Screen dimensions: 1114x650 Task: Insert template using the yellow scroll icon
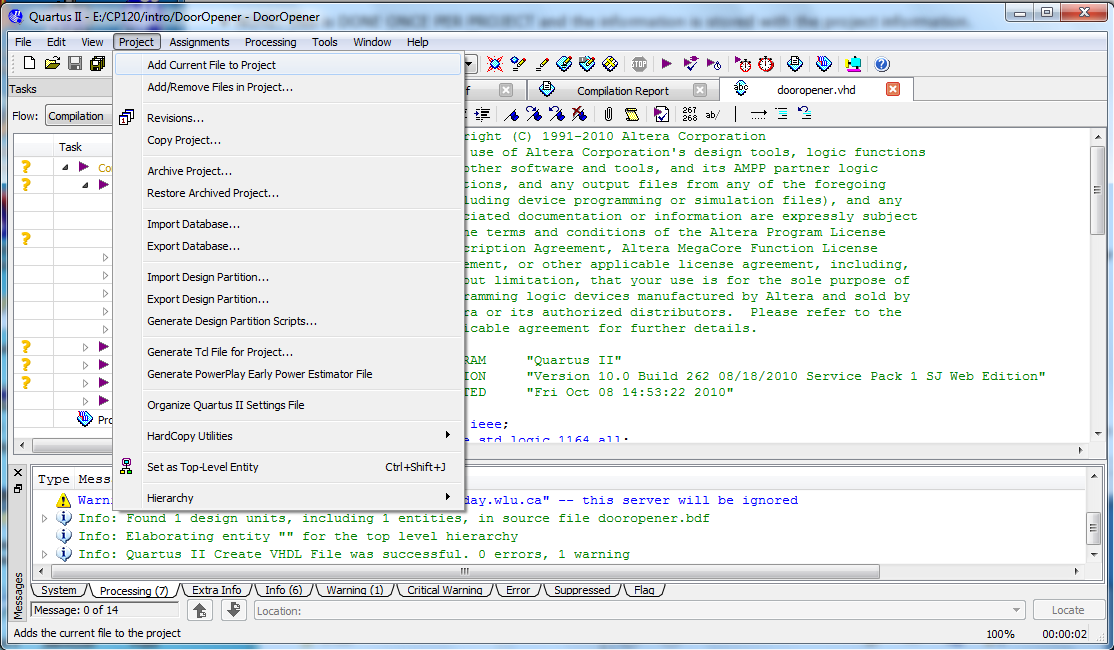[x=632, y=114]
